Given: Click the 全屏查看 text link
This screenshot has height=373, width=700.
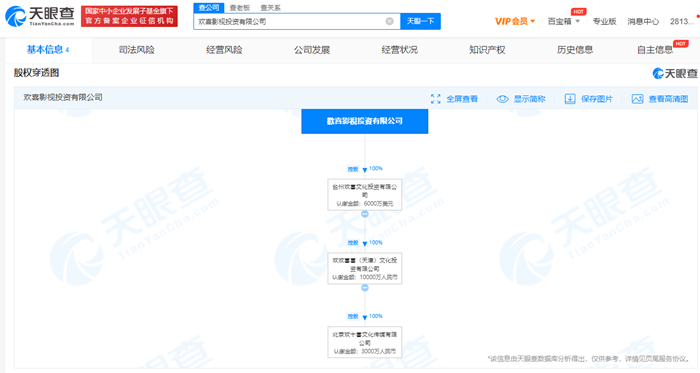Looking at the screenshot, I should (x=462, y=99).
